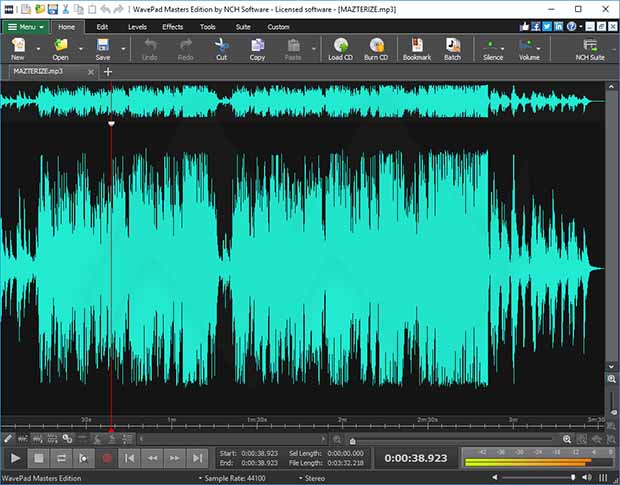Open the Sample Rate: 44100 dropdown
The width and height of the screenshot is (620, 485).
pyautogui.click(x=232, y=478)
